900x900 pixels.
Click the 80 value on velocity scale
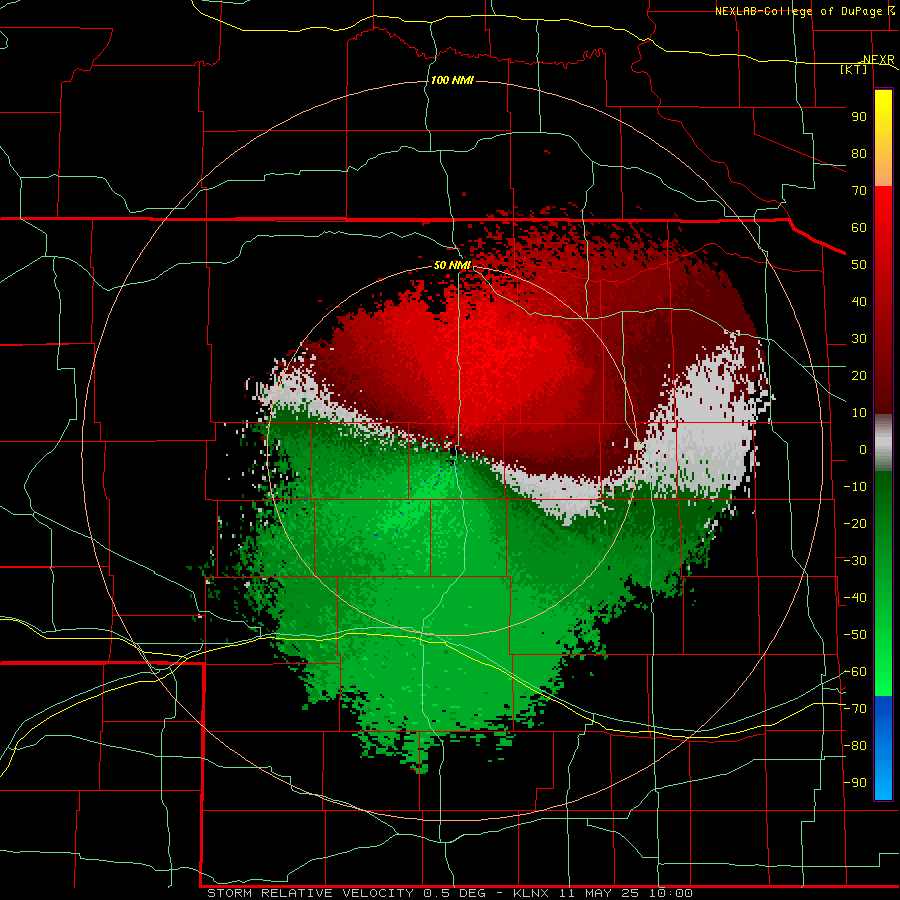coord(859,154)
